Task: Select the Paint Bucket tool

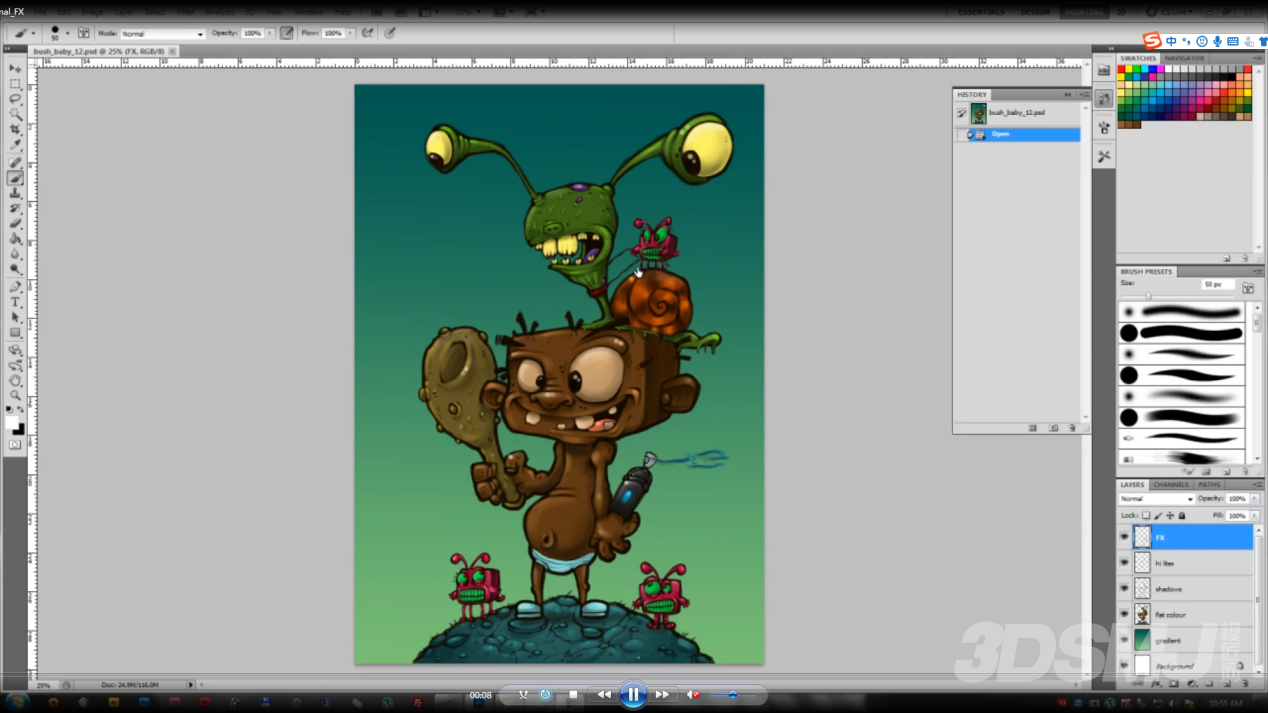Action: [x=15, y=239]
